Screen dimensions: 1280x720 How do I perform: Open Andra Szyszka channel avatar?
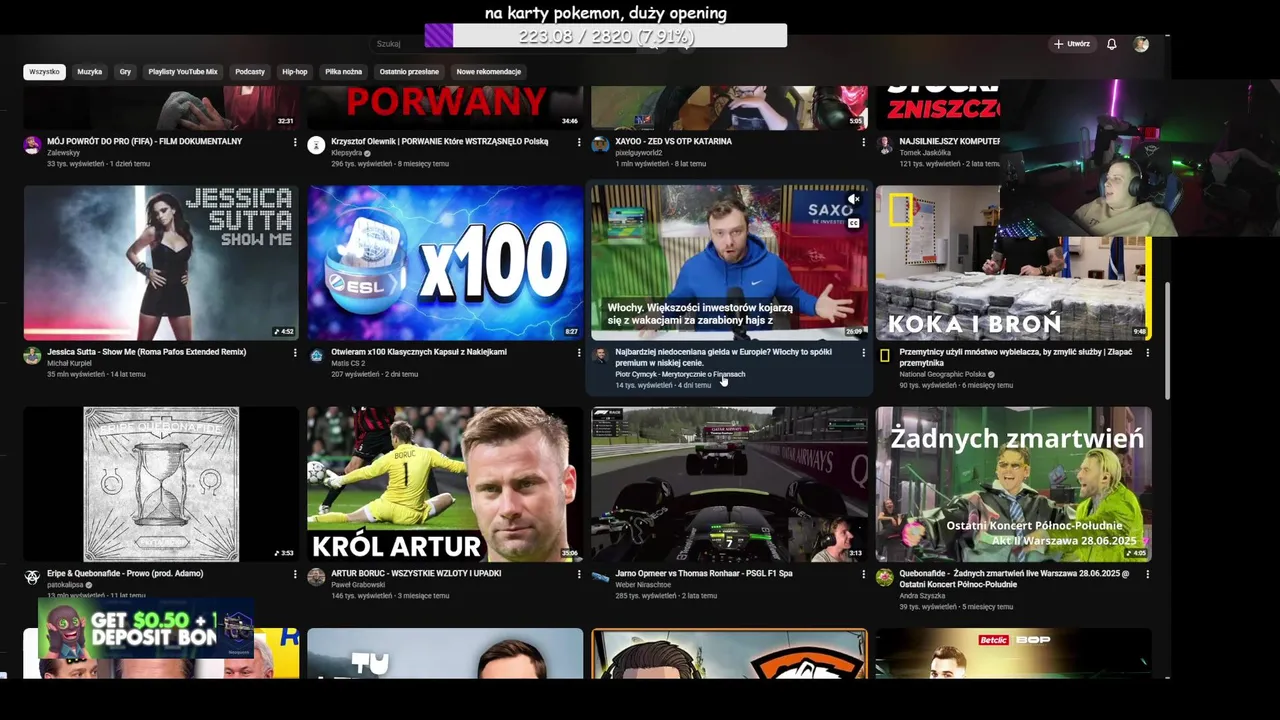(884, 578)
